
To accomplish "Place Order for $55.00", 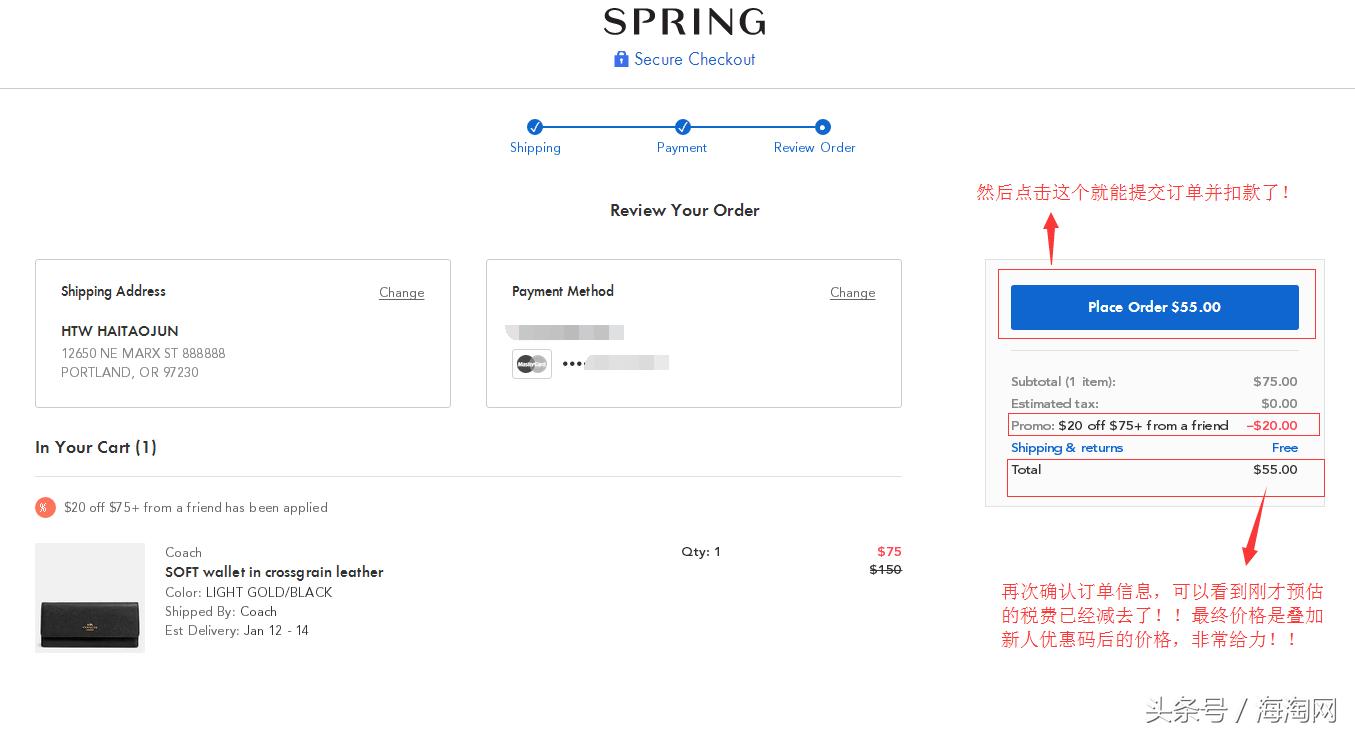I will pyautogui.click(x=1154, y=307).
